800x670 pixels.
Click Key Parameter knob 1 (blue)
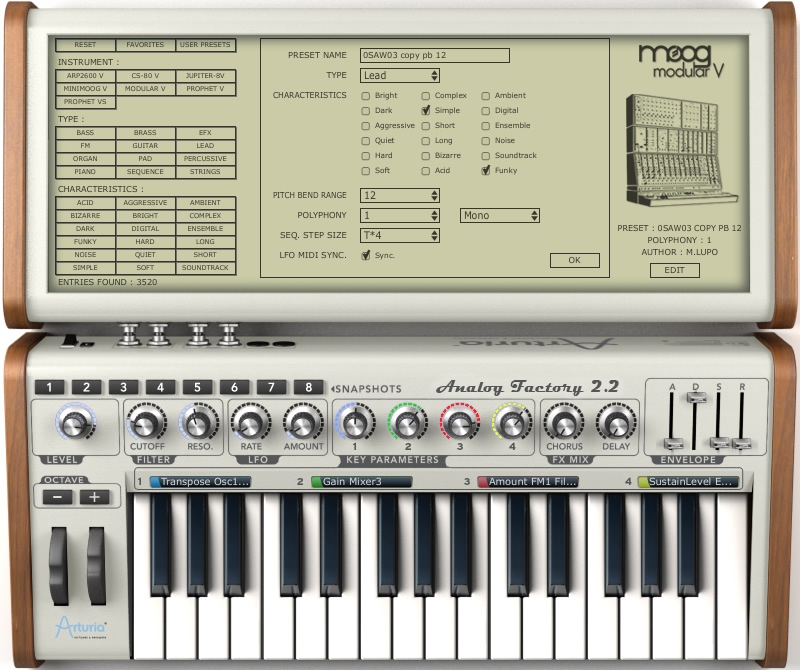355,423
